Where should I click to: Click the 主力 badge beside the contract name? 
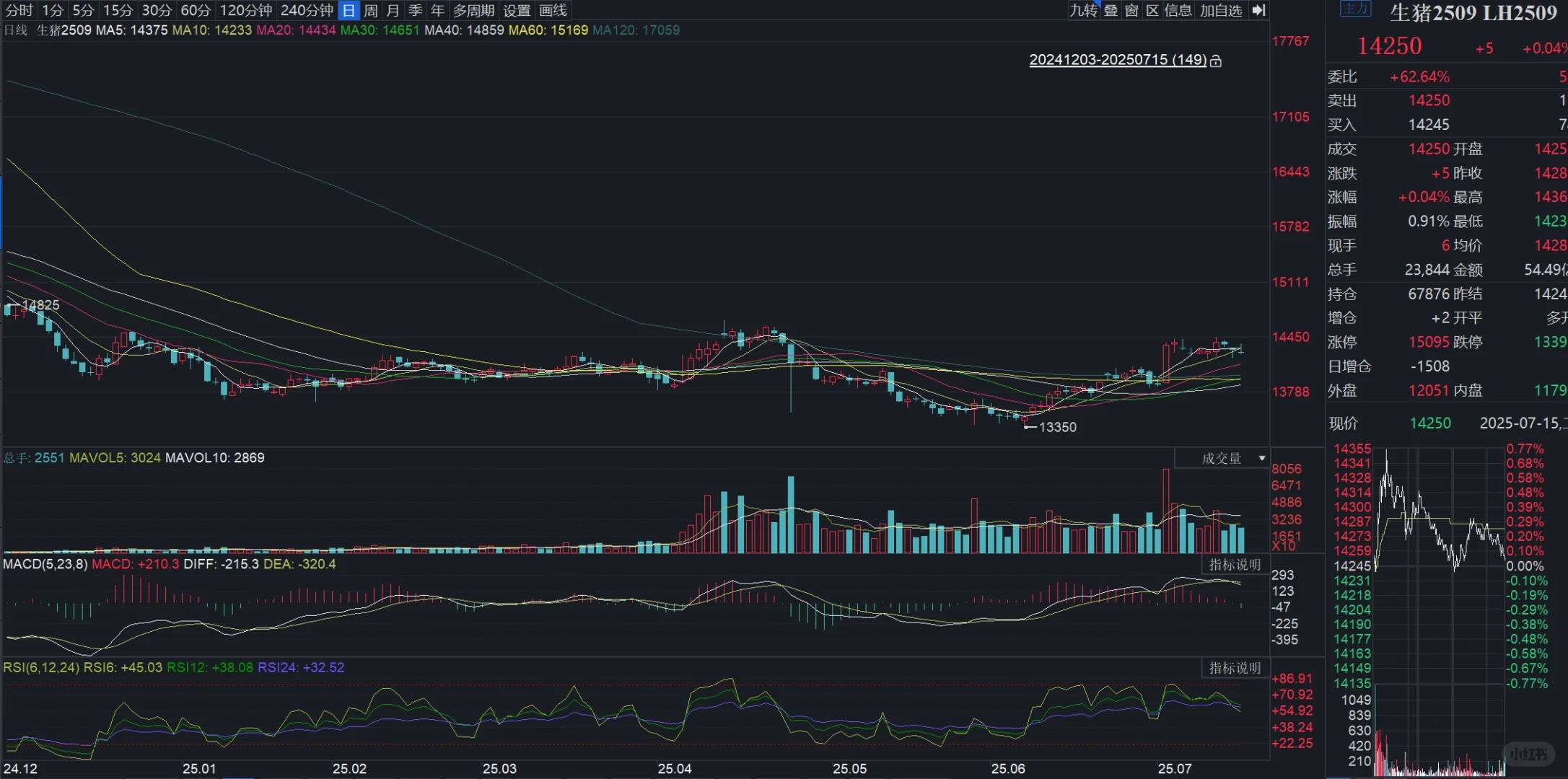[x=1355, y=9]
